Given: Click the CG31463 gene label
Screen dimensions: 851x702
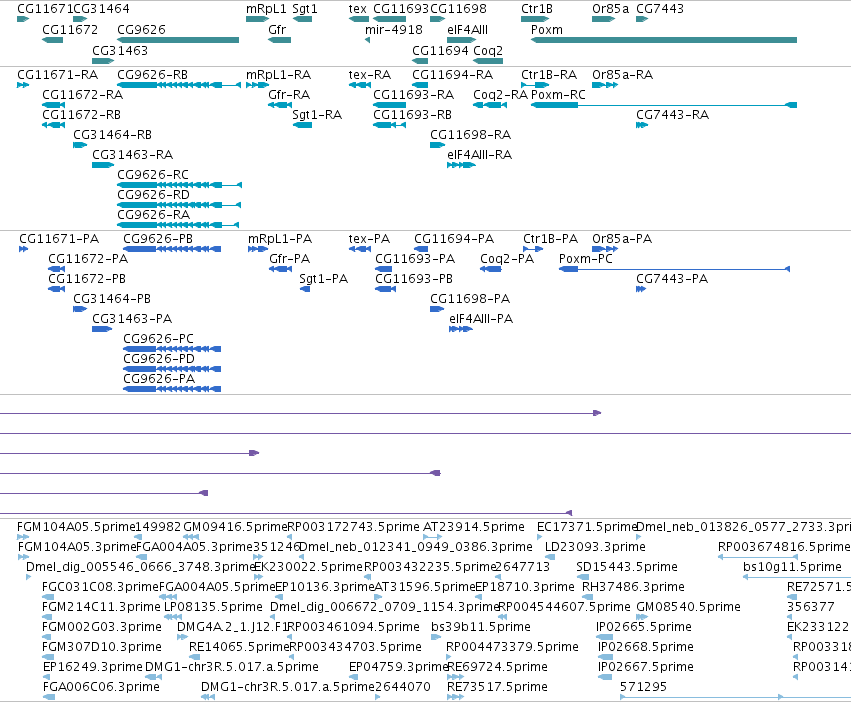Looking at the screenshot, I should 120,50.
